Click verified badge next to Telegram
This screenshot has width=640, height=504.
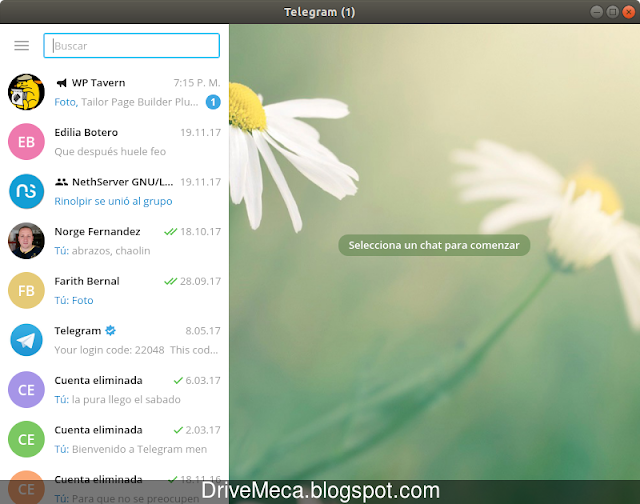[110, 331]
